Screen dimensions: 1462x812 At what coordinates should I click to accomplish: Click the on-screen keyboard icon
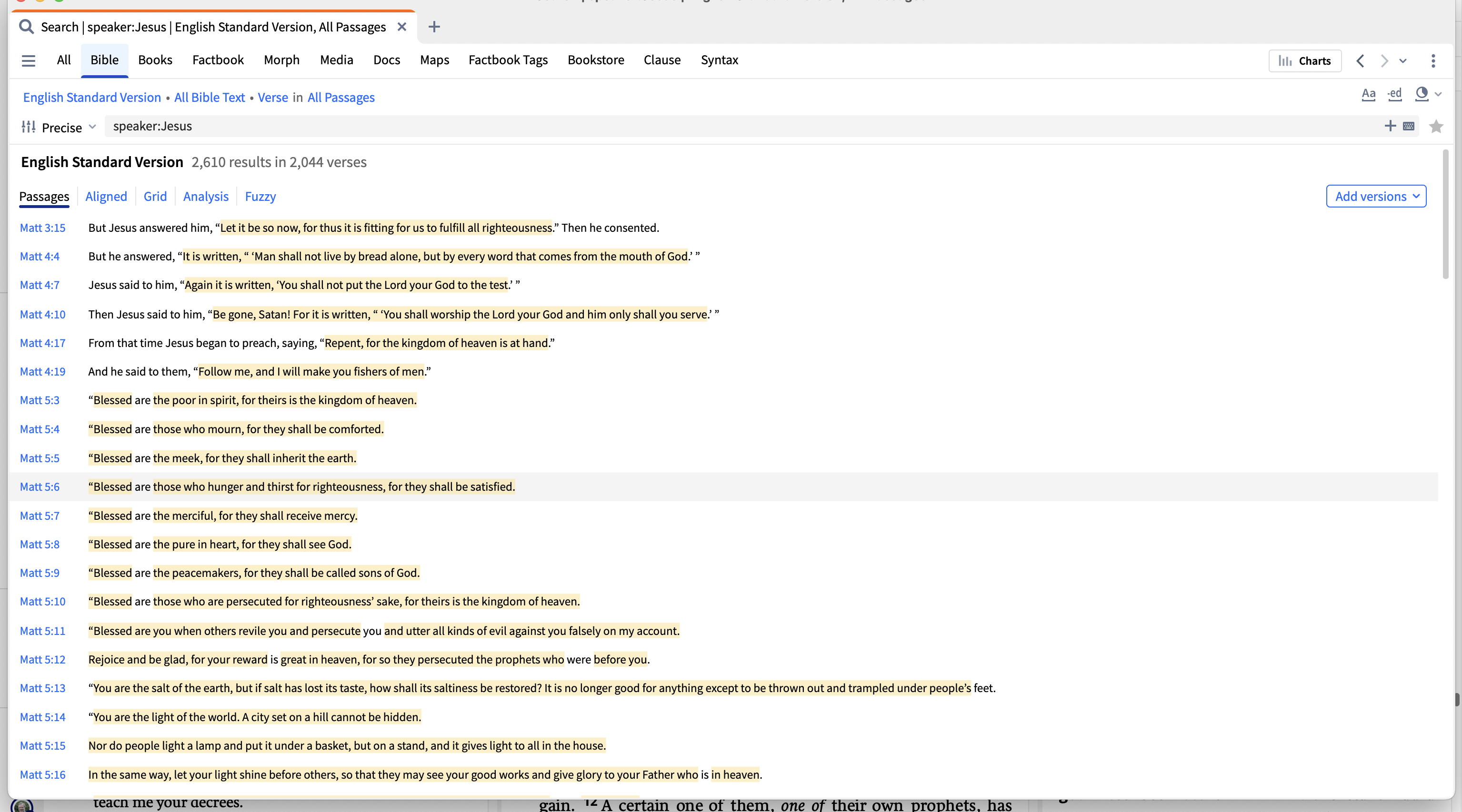[1409, 126]
